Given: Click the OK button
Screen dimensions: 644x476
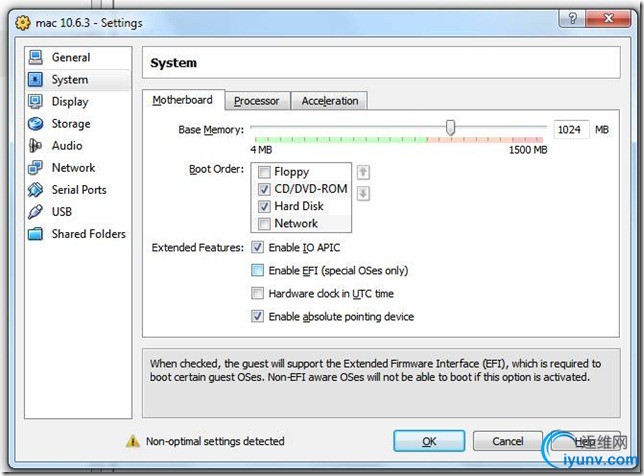Looking at the screenshot, I should 429,441.
